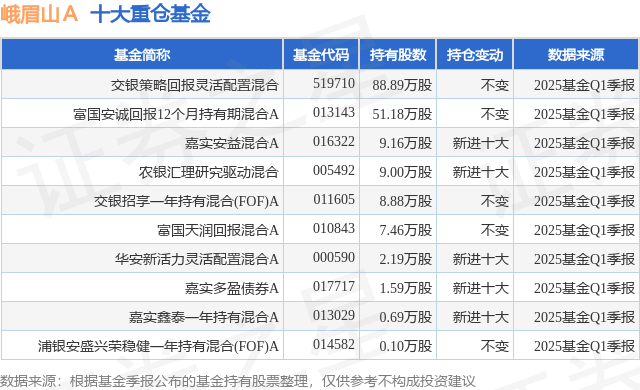Image resolution: width=640 pixels, height=390 pixels.
Task: Open fund 富国安诚回报12个月持有期混合A
Action: point(176,114)
